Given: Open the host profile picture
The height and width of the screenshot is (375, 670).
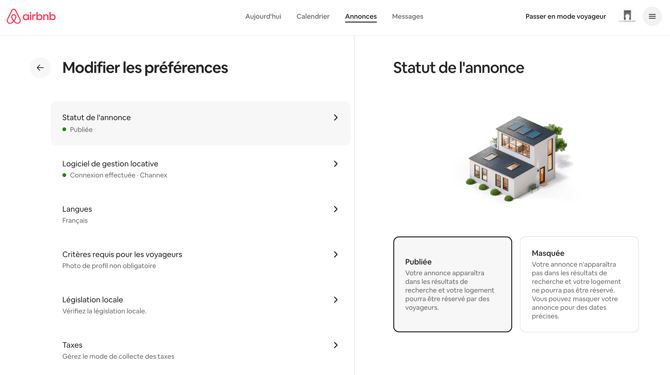Looking at the screenshot, I should (x=627, y=16).
